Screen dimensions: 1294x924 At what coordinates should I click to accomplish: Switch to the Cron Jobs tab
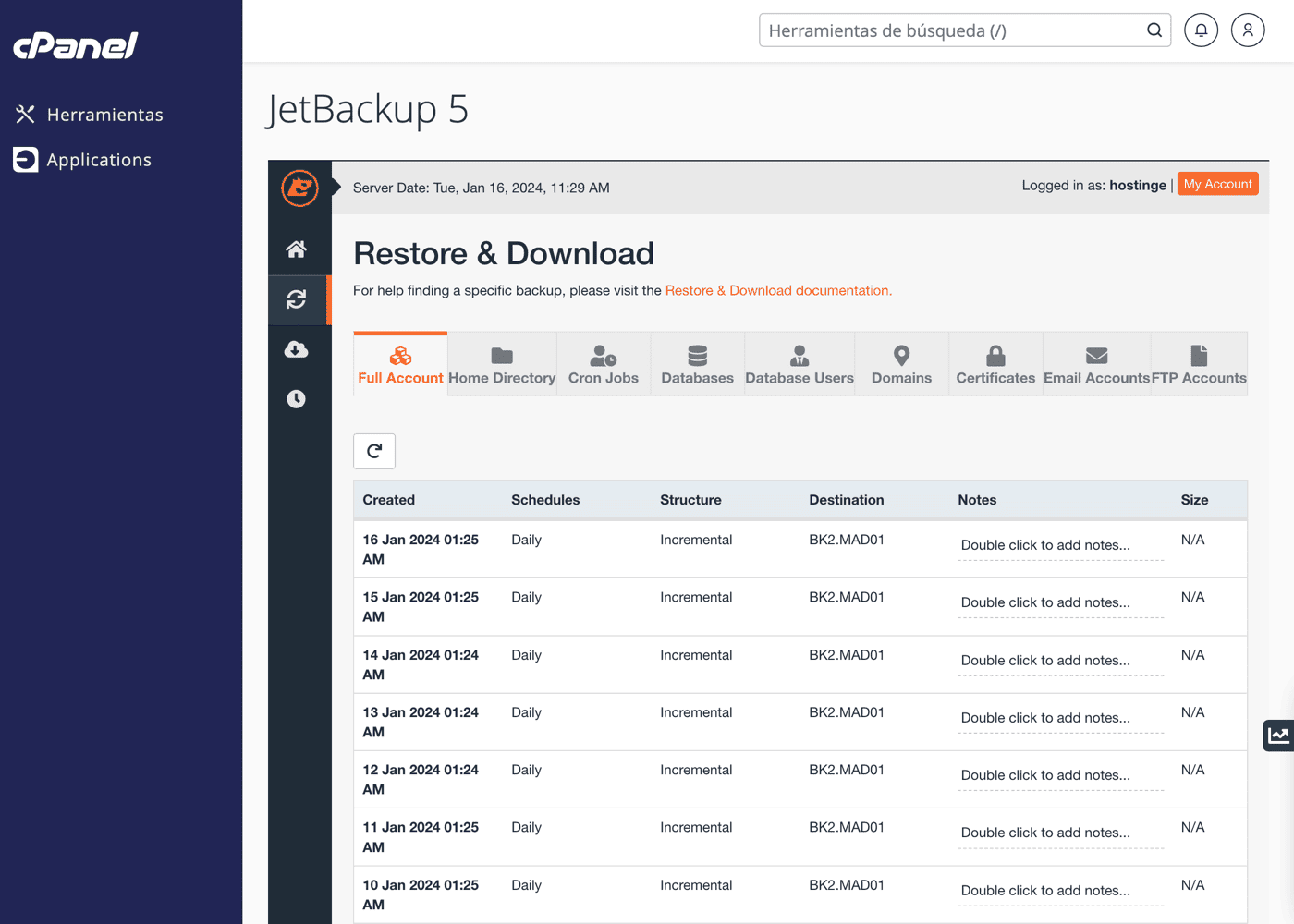pyautogui.click(x=604, y=365)
